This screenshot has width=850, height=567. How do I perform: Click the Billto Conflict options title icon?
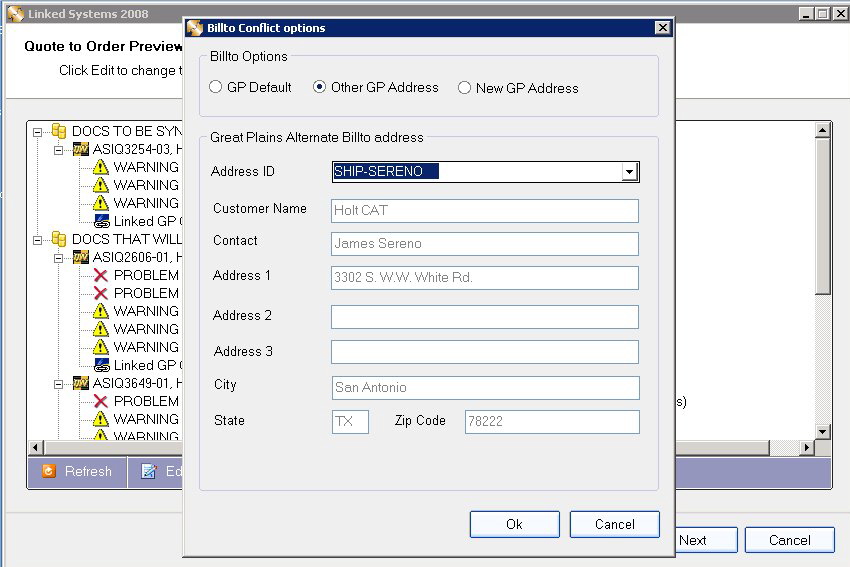pyautogui.click(x=195, y=28)
